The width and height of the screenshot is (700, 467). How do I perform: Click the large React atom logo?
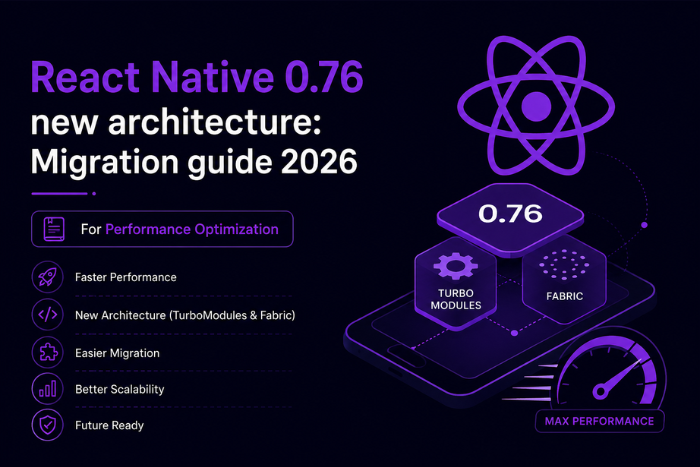point(536,106)
